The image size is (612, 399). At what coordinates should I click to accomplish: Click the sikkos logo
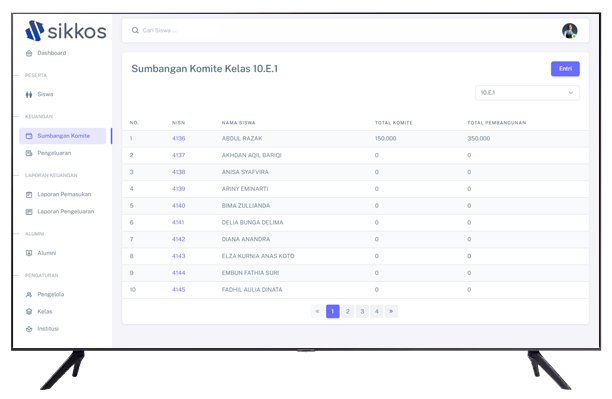pos(66,31)
